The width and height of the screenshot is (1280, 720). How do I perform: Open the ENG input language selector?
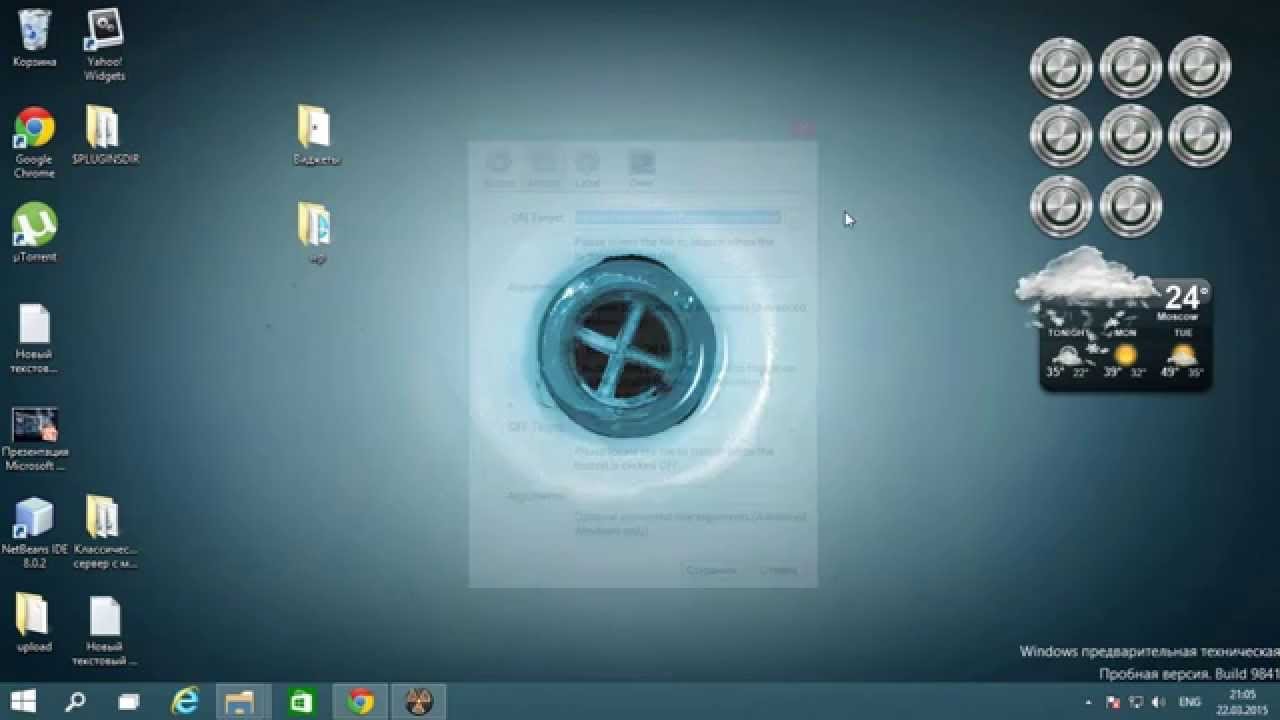(1190, 702)
